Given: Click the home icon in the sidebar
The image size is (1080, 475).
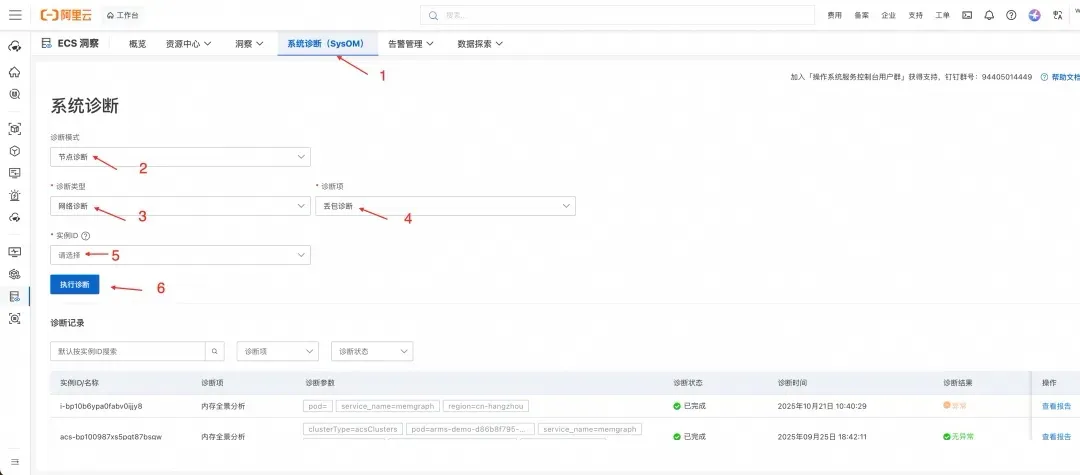Looking at the screenshot, I should pos(14,72).
